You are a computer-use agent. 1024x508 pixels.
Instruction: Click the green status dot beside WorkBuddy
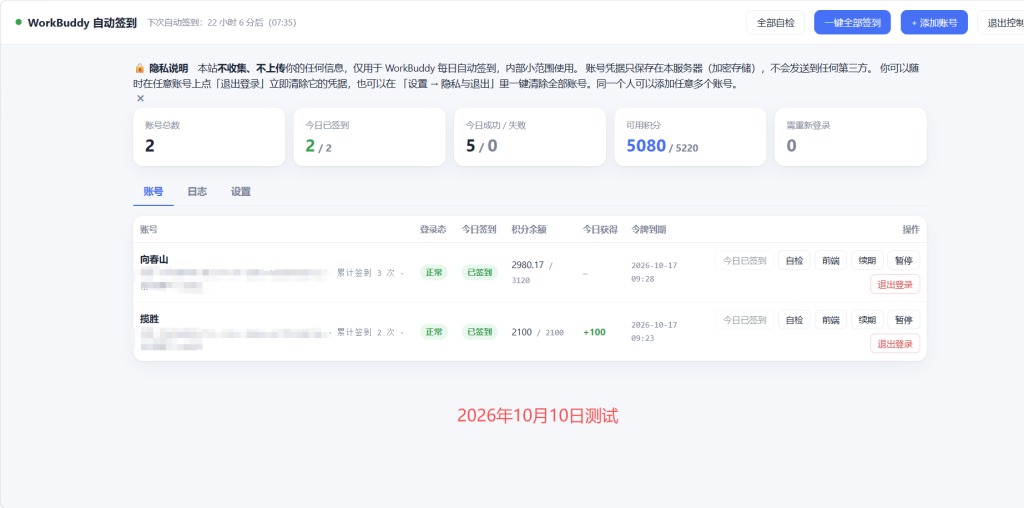click(18, 22)
